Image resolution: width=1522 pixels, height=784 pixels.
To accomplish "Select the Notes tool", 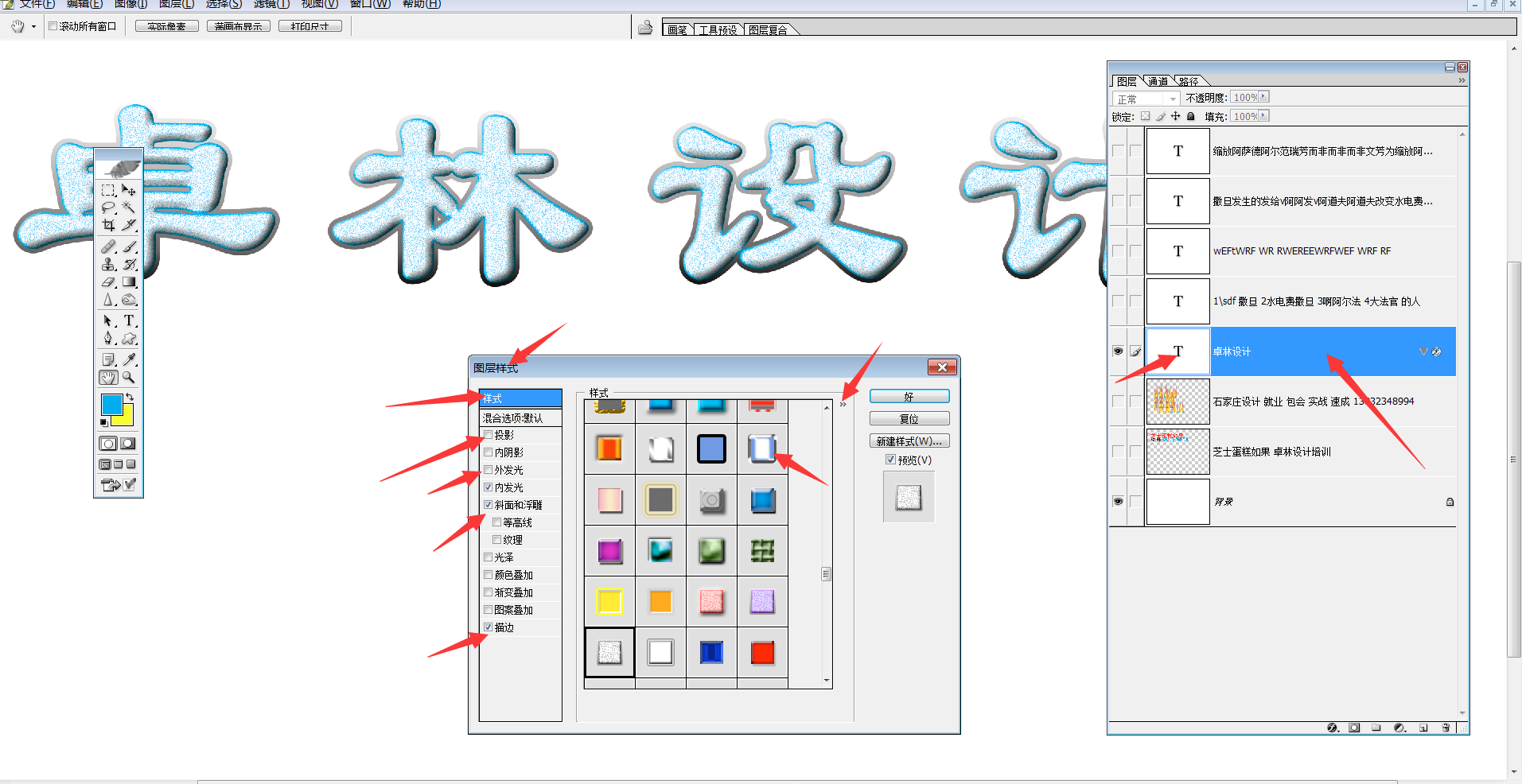I will pyautogui.click(x=109, y=360).
